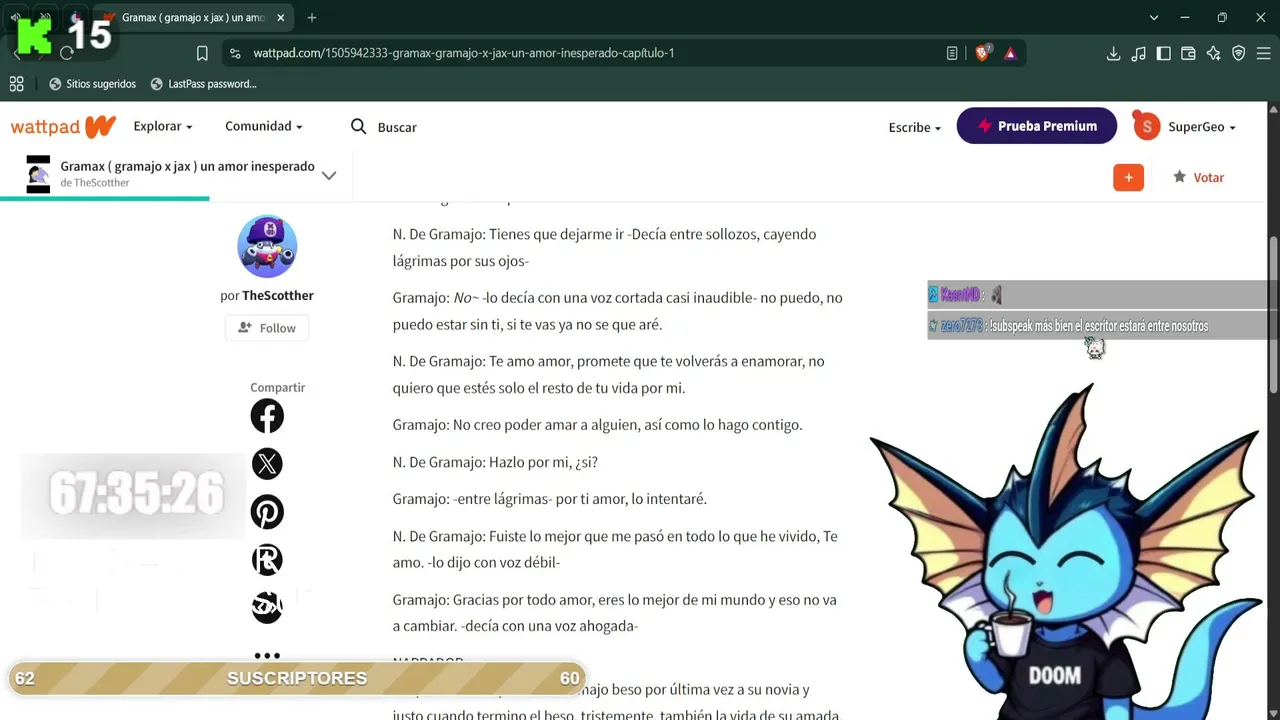
Task: Toggle reader mode icon in address bar
Action: coord(952,53)
